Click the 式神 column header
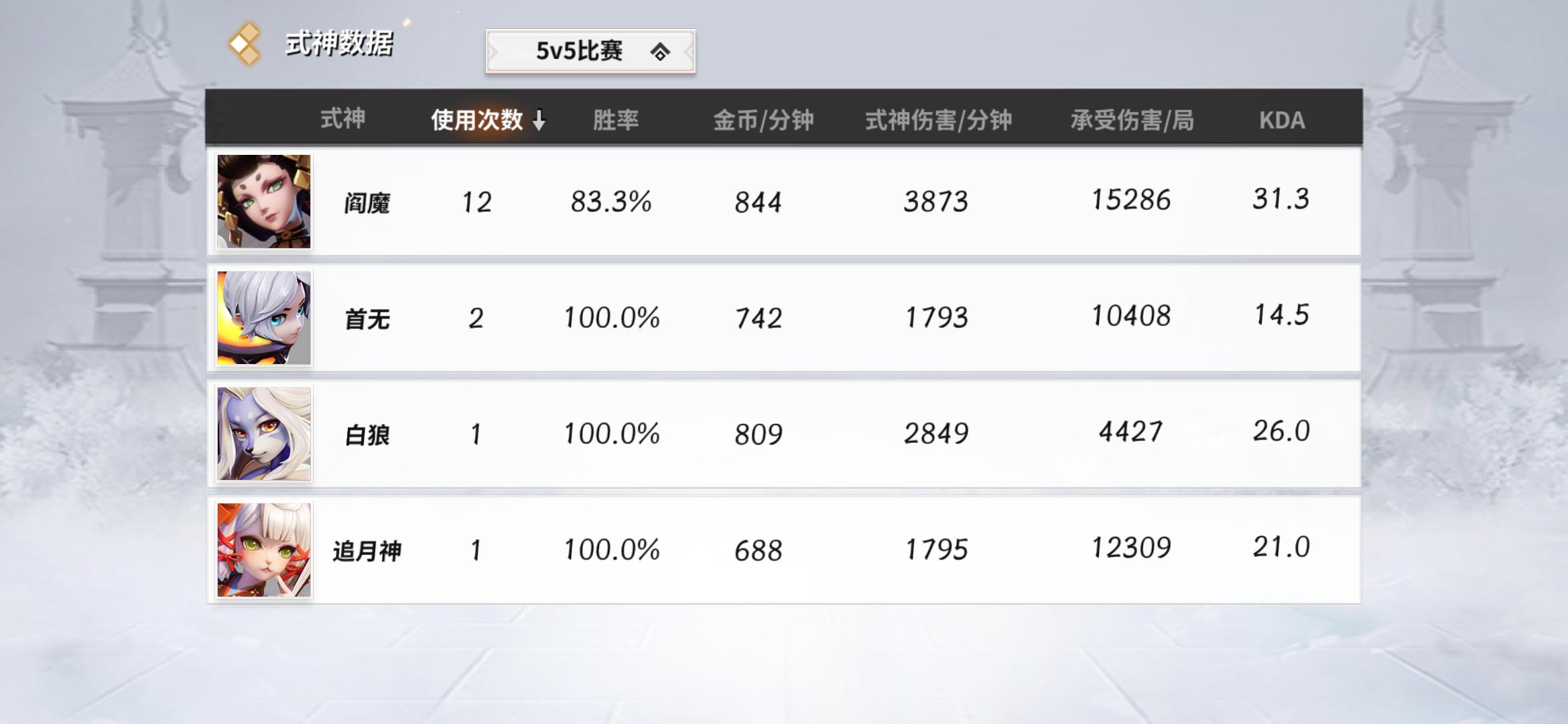Viewport: 1568px width, 724px height. 342,119
